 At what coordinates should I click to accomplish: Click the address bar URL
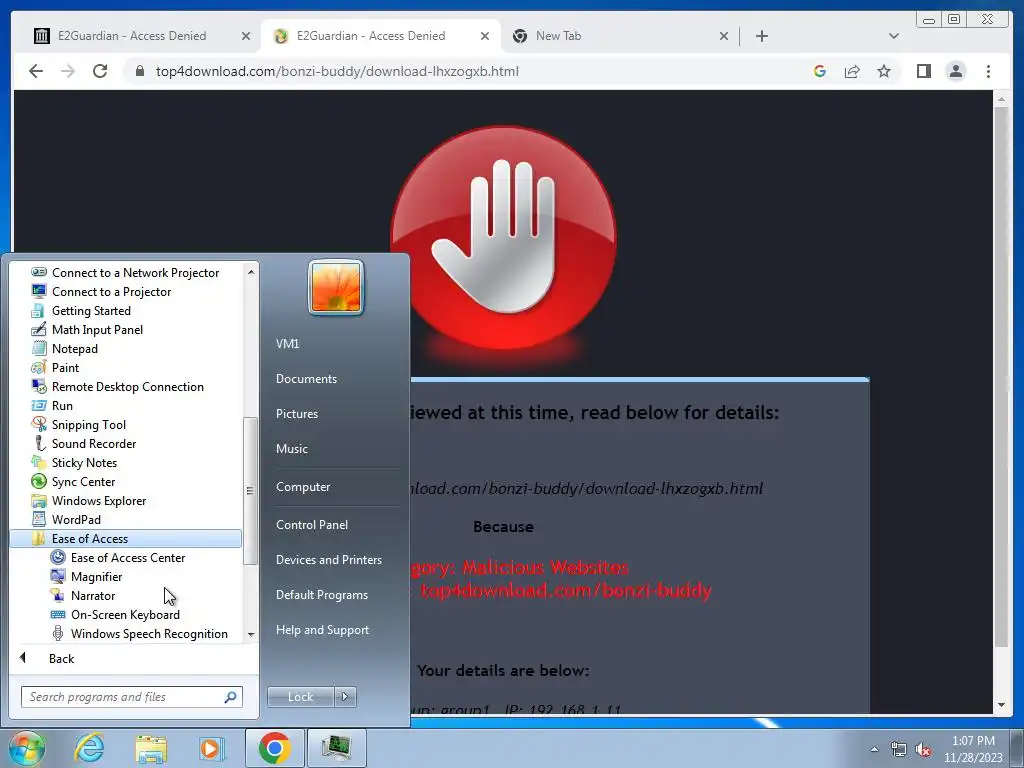click(x=337, y=71)
